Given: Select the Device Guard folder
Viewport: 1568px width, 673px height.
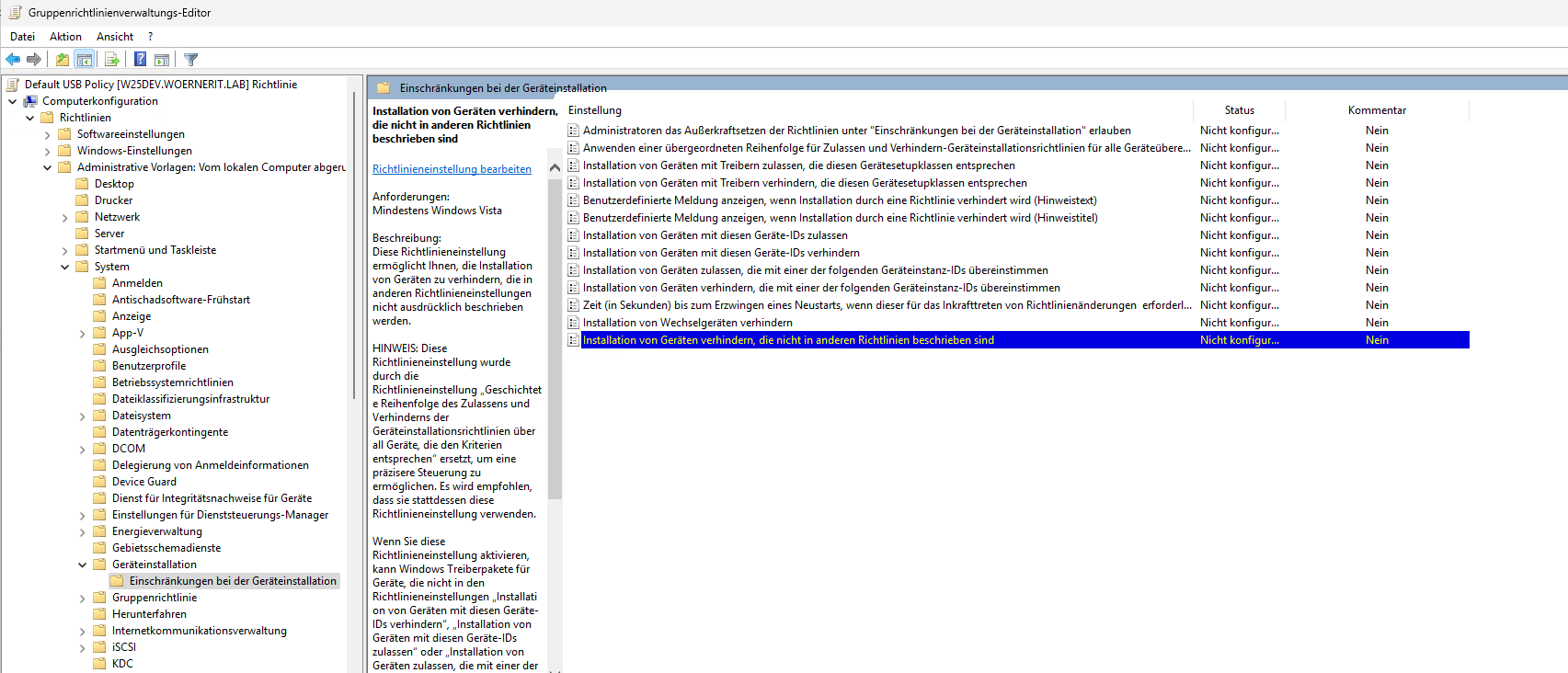Looking at the screenshot, I should [143, 482].
